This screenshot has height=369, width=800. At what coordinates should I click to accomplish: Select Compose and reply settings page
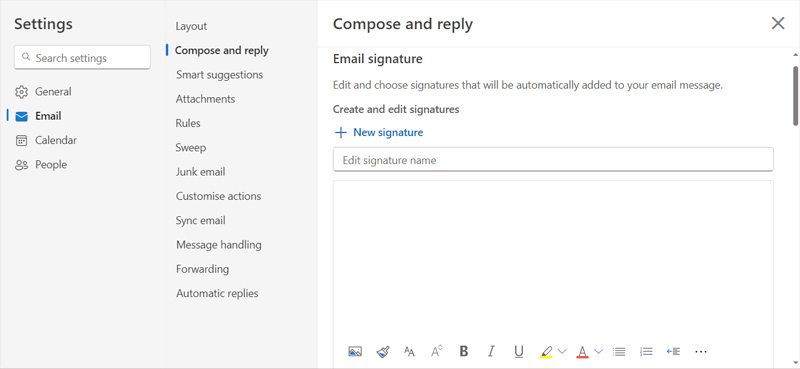221,51
